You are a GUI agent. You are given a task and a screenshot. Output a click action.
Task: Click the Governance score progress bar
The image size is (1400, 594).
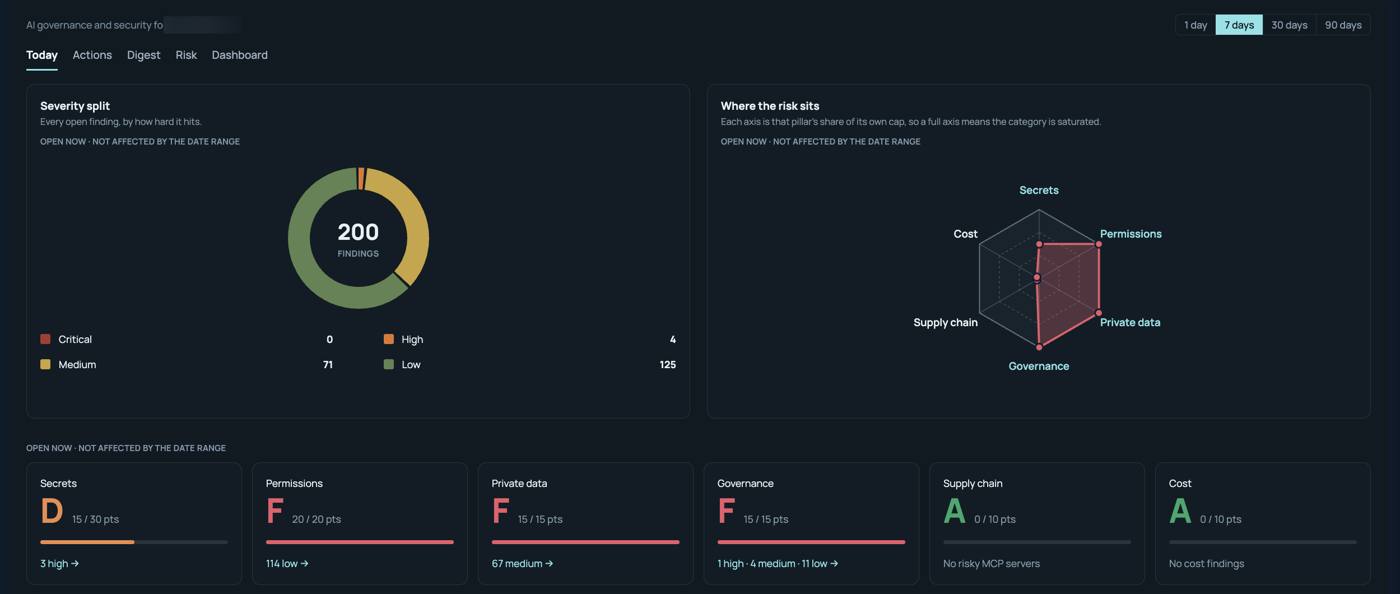point(812,542)
